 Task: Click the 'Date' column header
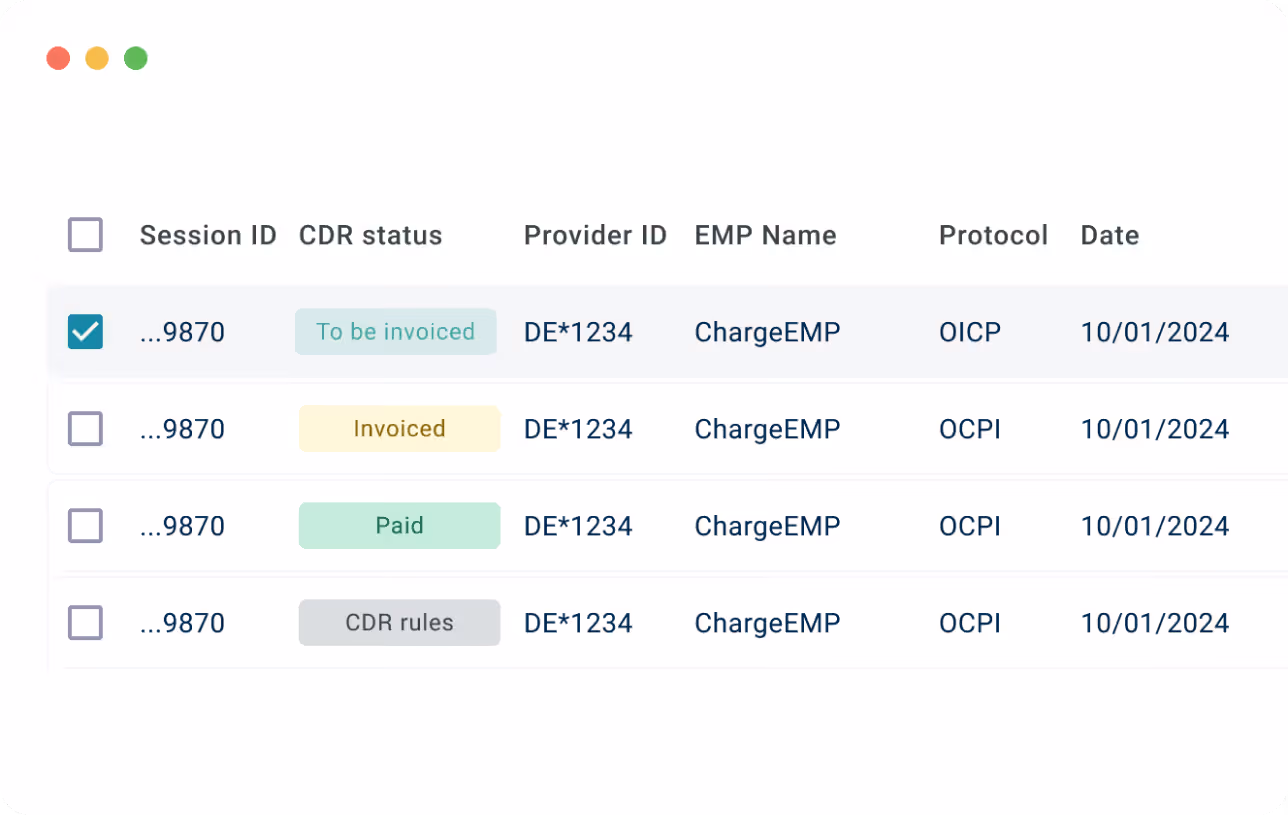coord(1109,235)
